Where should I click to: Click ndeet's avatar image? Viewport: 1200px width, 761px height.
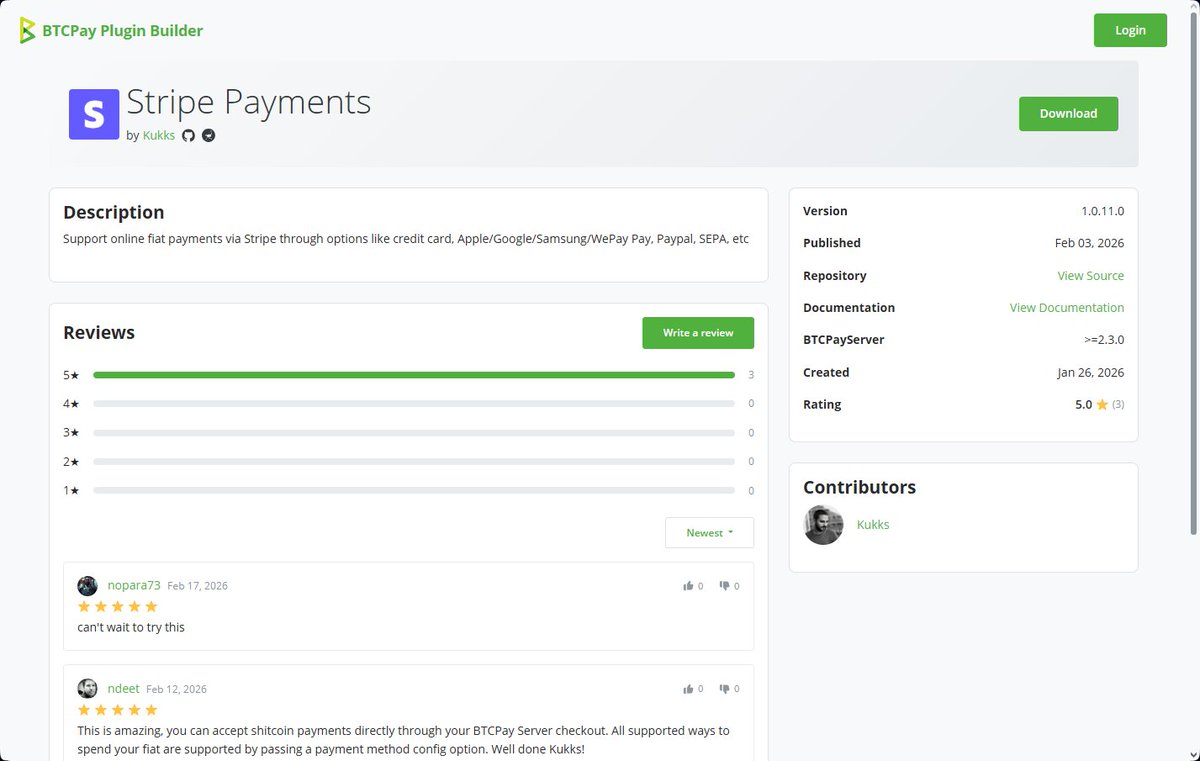pos(88,689)
